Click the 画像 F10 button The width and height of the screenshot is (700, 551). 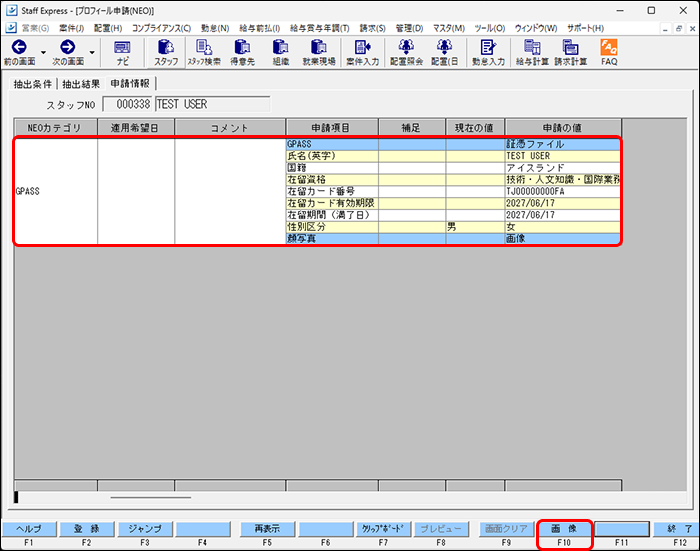564,529
